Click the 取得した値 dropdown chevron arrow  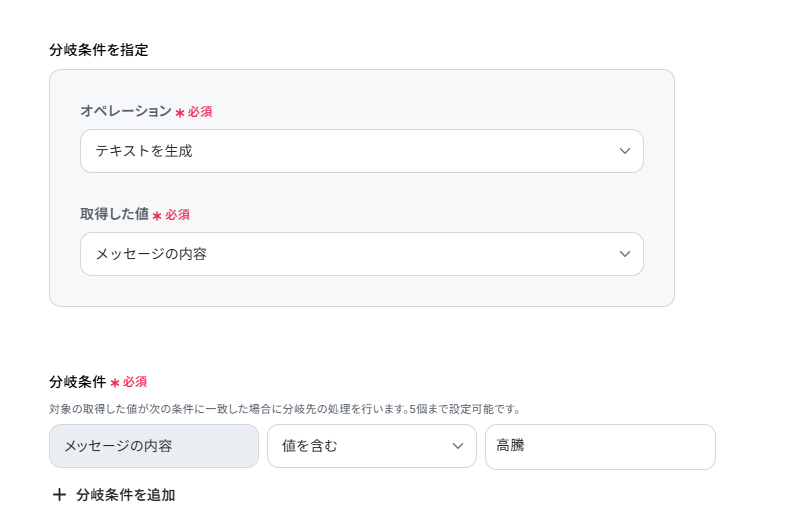pos(625,254)
